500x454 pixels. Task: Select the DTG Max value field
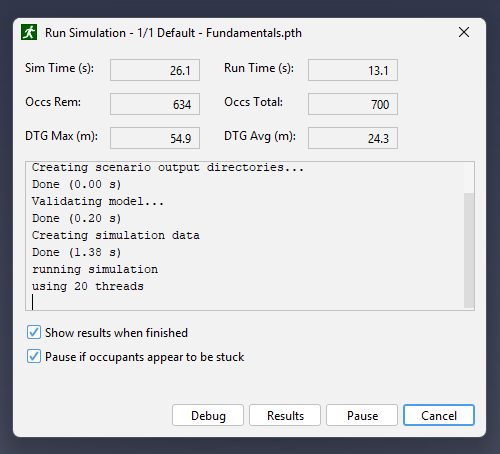(x=155, y=138)
